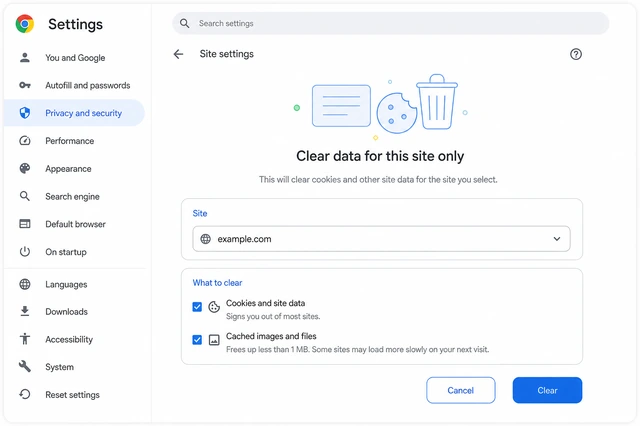640x426 pixels.
Task: Click the 'Site' field label
Action: pyautogui.click(x=200, y=213)
